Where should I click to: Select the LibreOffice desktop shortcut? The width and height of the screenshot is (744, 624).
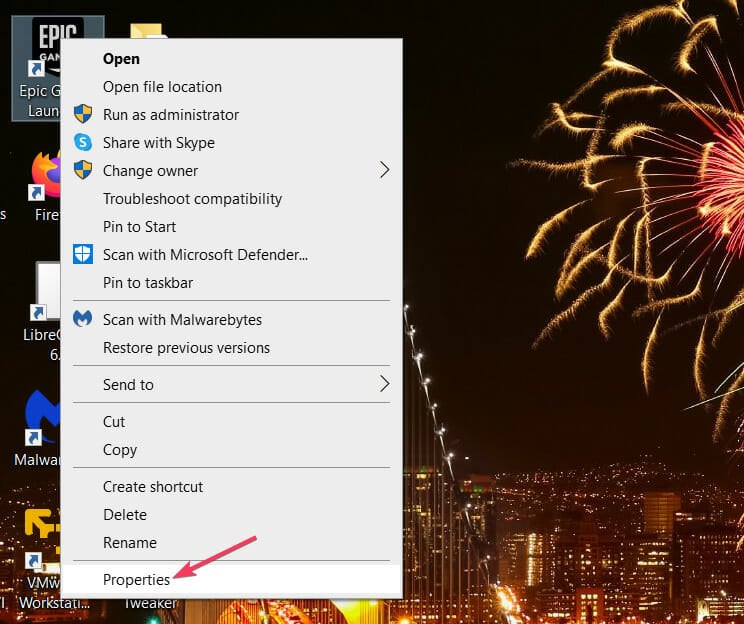pyautogui.click(x=44, y=311)
